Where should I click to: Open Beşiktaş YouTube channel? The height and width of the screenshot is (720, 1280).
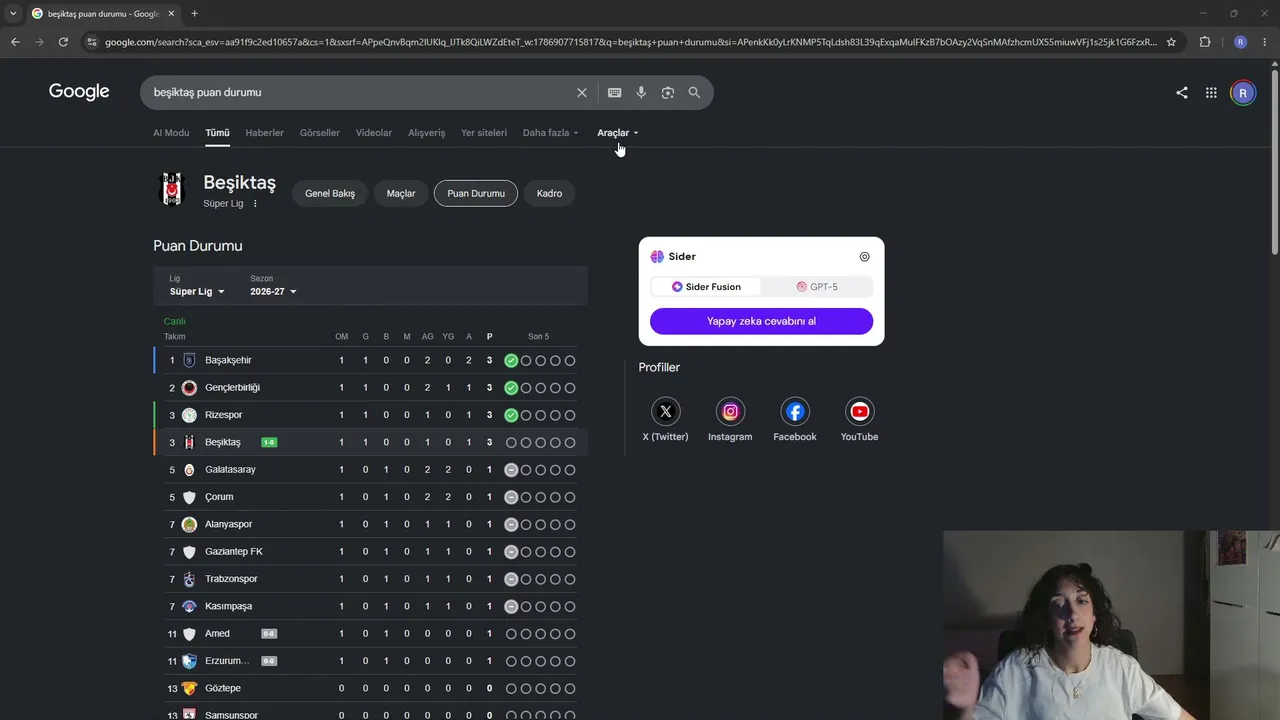click(859, 411)
